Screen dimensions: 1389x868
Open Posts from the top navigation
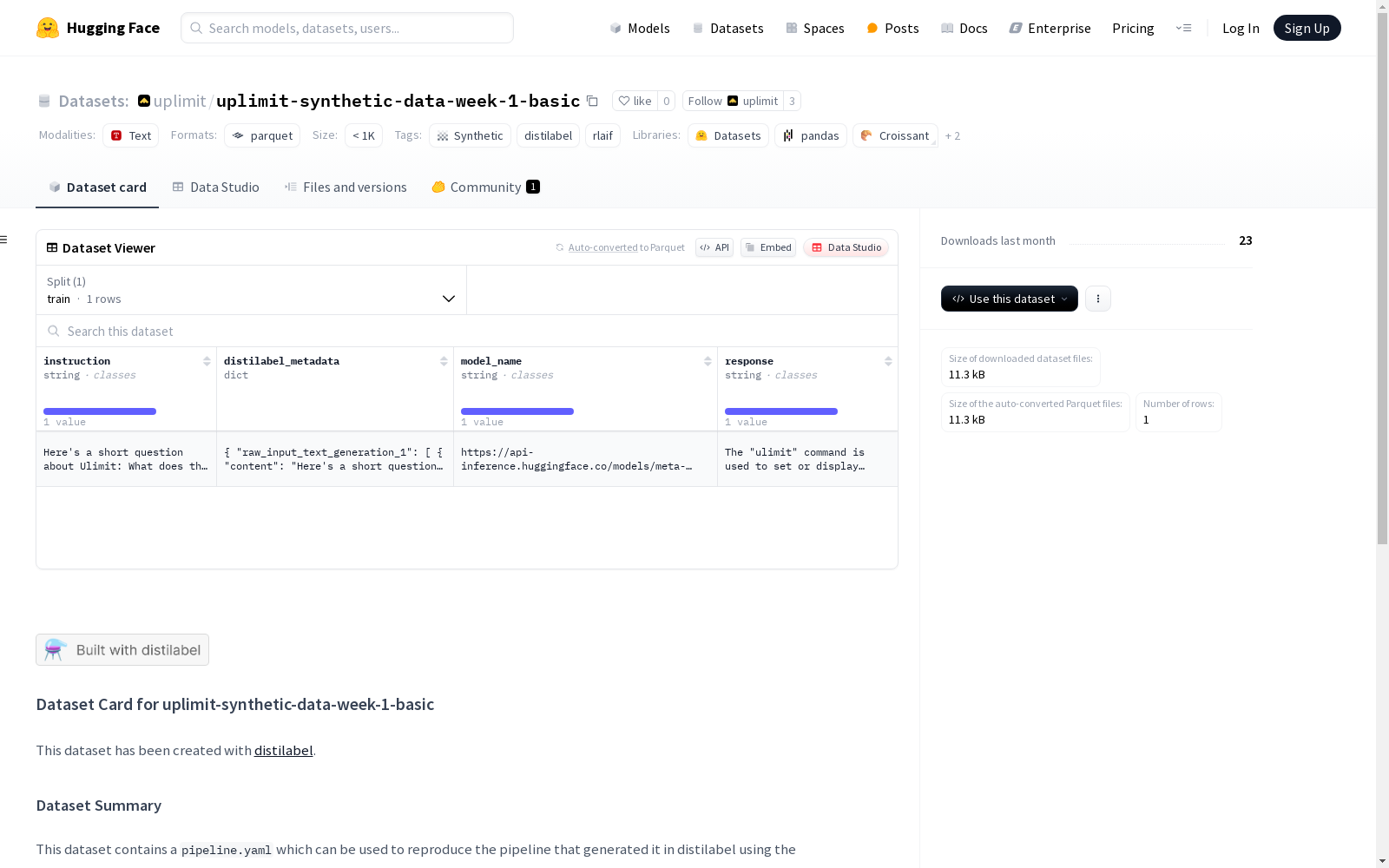point(892,28)
